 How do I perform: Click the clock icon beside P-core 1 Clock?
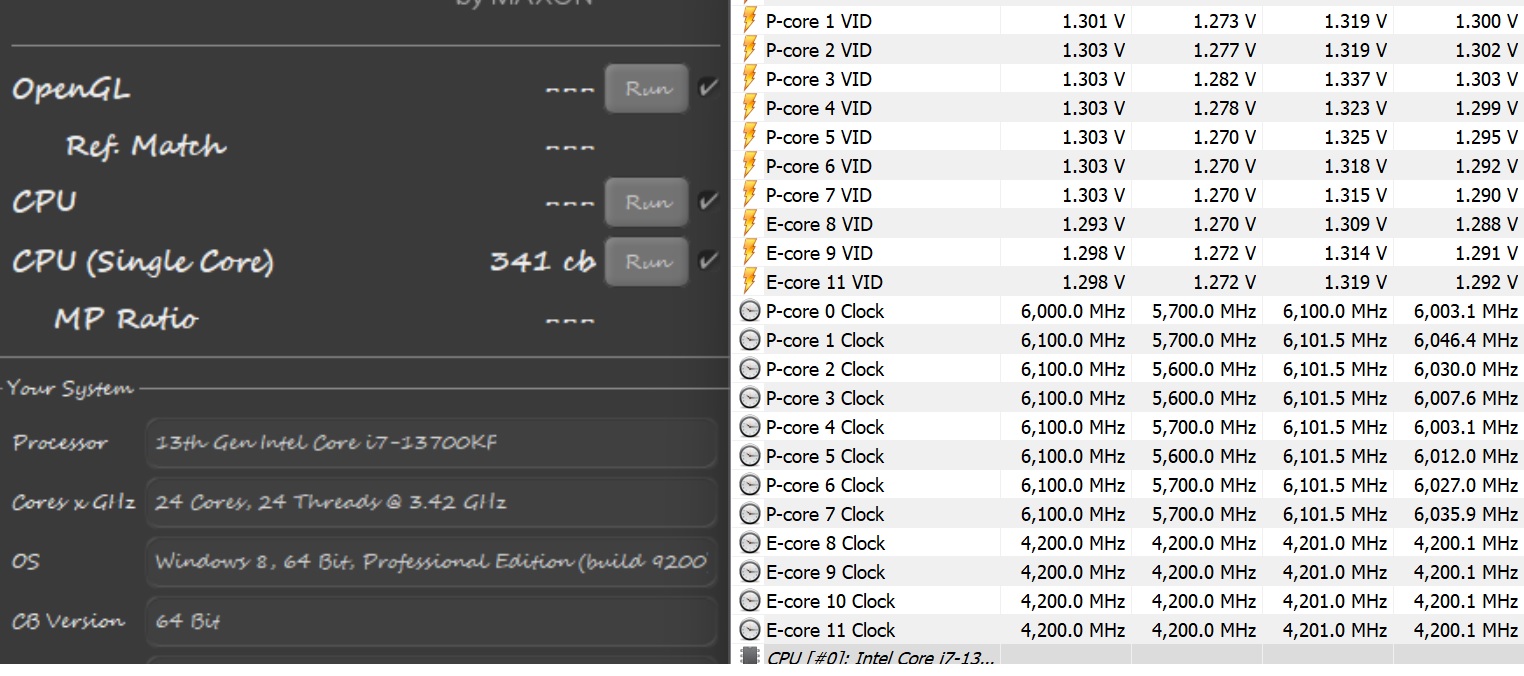coord(750,340)
